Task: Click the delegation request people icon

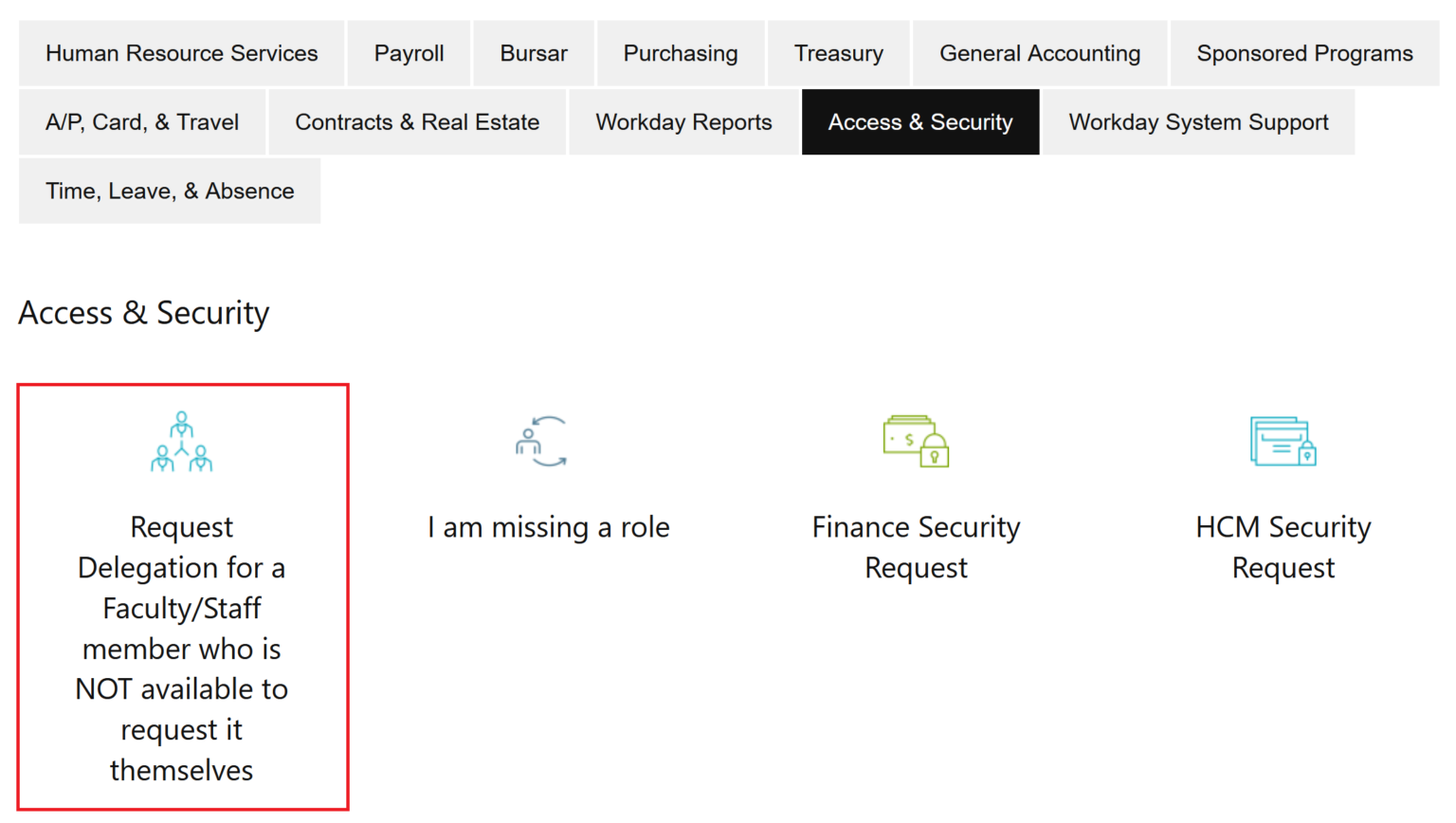Action: tap(182, 439)
